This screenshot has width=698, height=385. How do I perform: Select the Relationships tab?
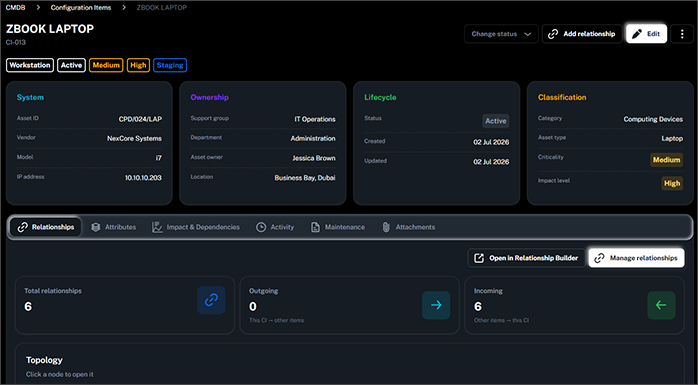click(46, 227)
